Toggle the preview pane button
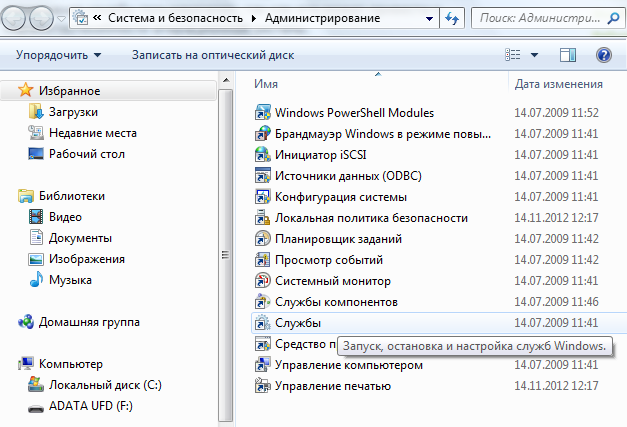The image size is (627, 427). 568,55
